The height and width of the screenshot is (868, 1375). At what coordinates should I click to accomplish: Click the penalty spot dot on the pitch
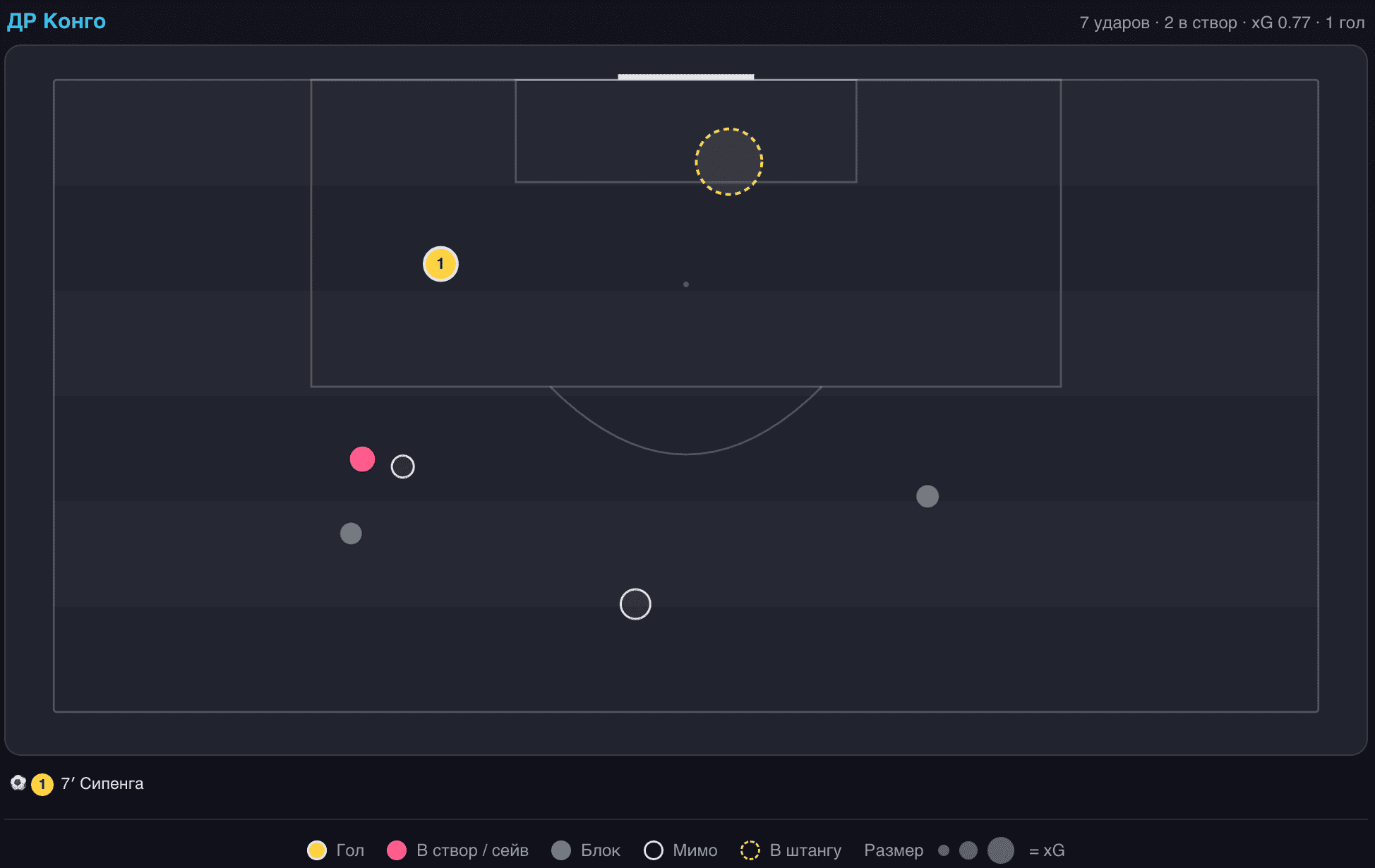[686, 284]
